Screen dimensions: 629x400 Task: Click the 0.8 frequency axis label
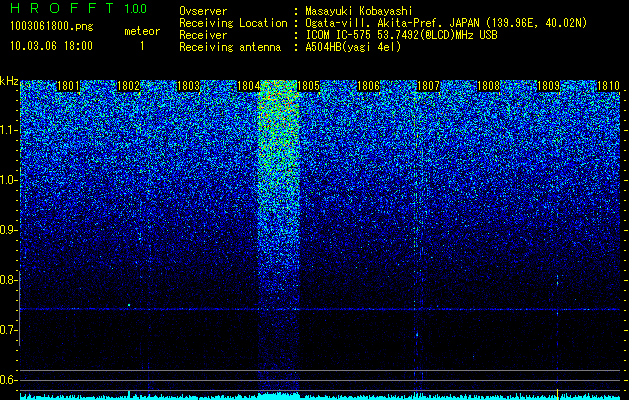point(8,280)
